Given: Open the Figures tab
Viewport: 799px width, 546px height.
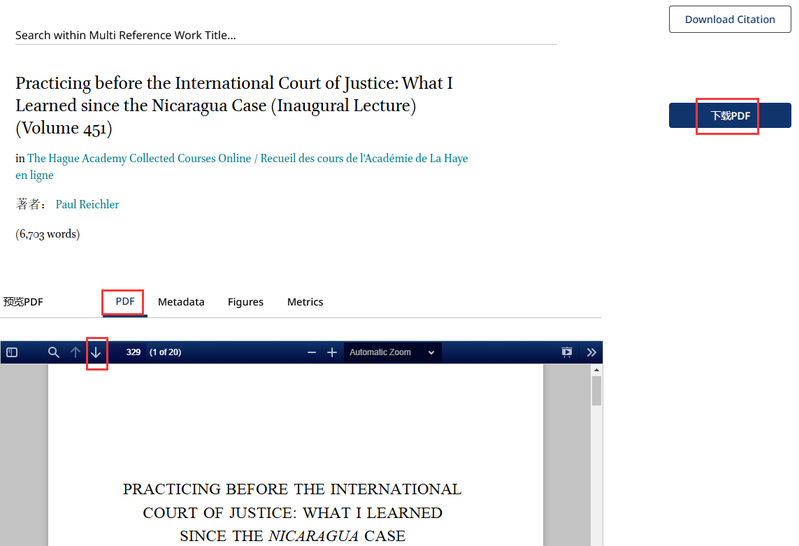Looking at the screenshot, I should pyautogui.click(x=245, y=302).
